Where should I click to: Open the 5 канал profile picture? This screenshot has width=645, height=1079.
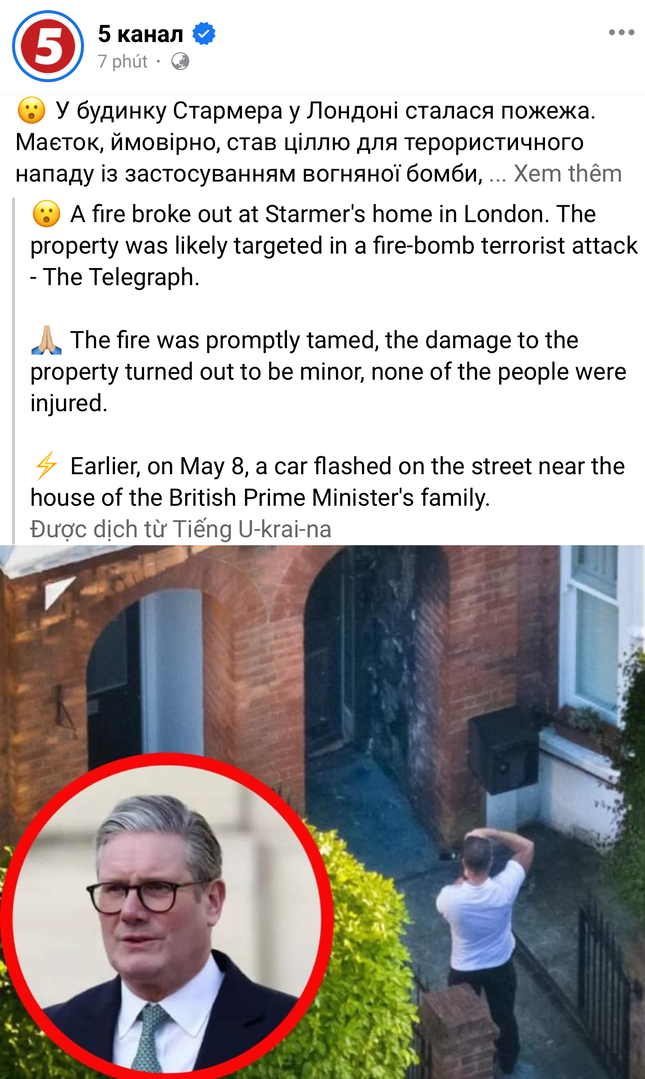(x=47, y=46)
